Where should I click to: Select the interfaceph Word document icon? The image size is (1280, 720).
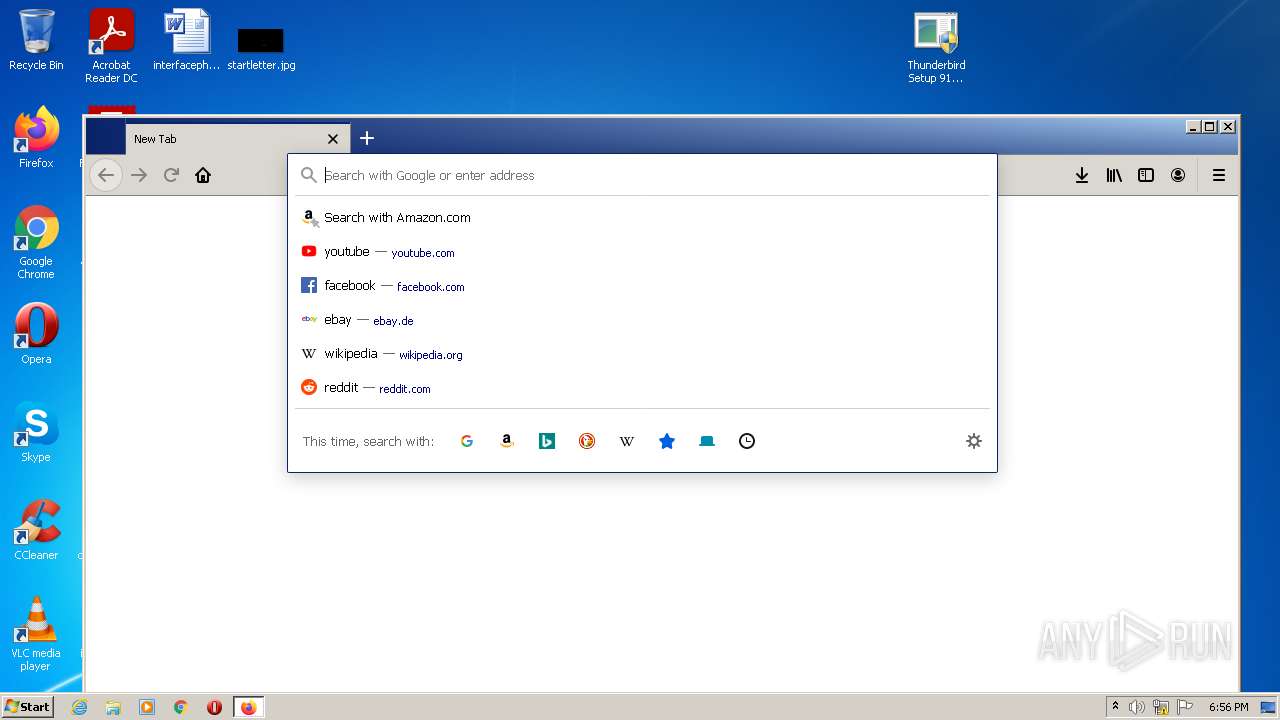(187, 40)
